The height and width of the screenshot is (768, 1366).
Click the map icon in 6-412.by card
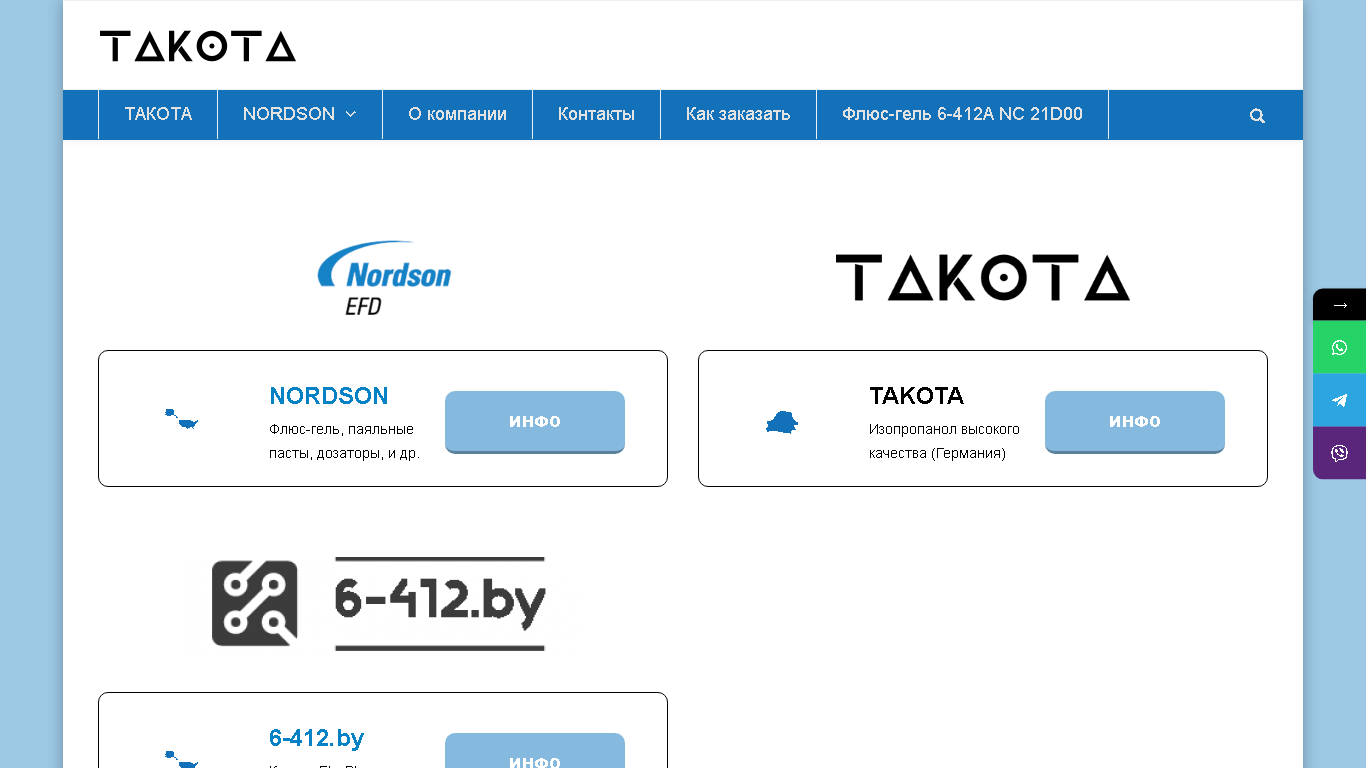tap(181, 758)
